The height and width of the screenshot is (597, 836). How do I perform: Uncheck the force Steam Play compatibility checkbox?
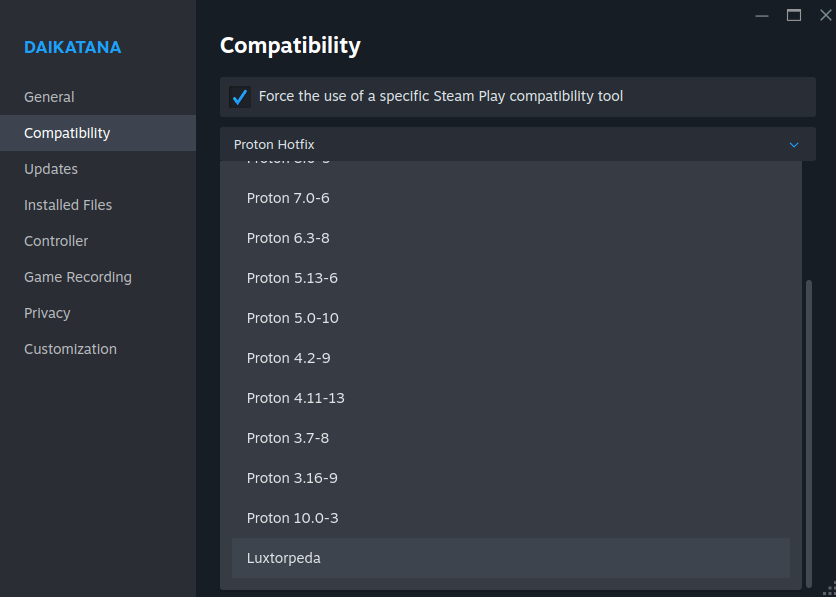[x=240, y=97]
